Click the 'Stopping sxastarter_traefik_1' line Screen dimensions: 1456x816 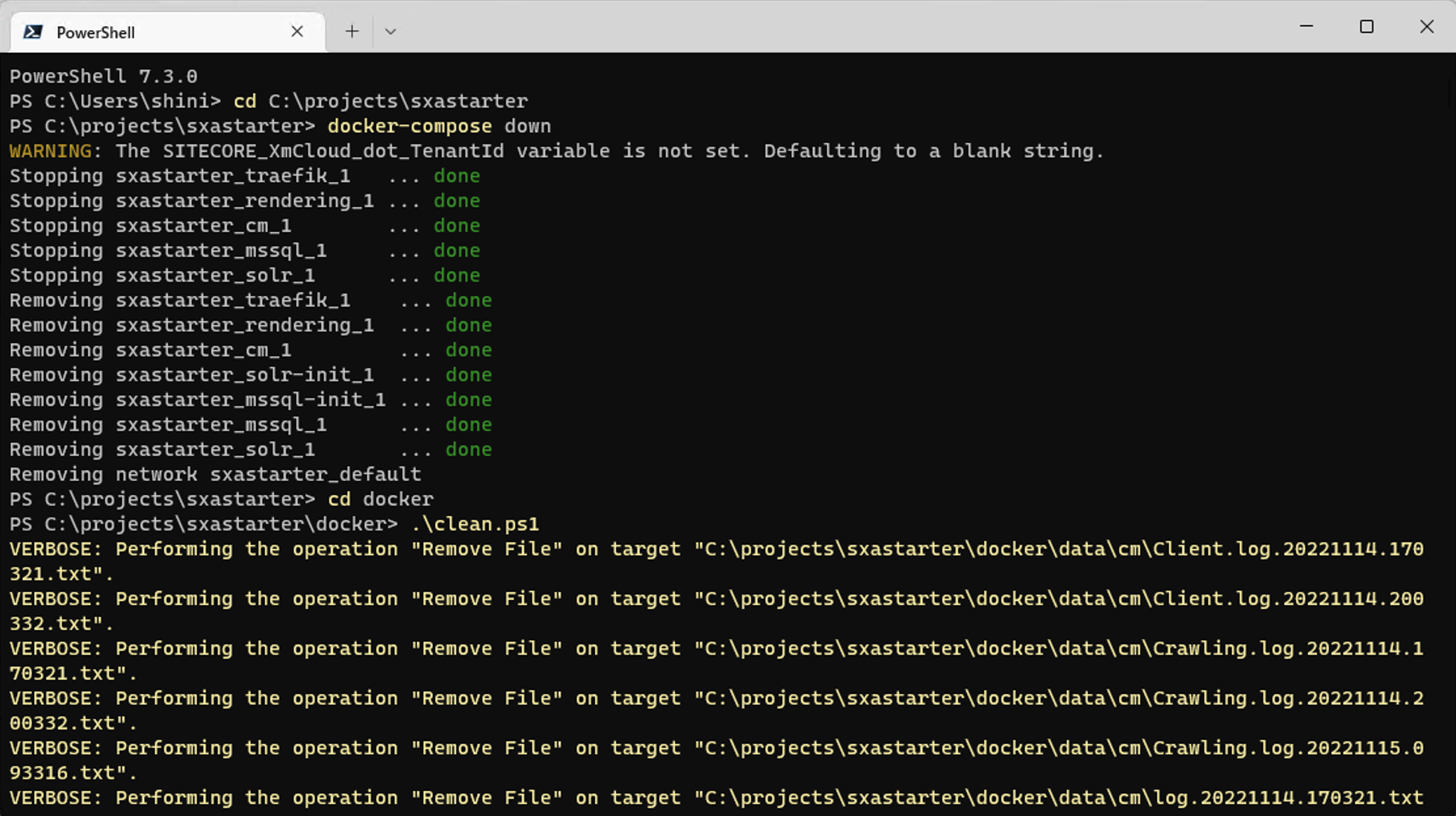[244, 176]
